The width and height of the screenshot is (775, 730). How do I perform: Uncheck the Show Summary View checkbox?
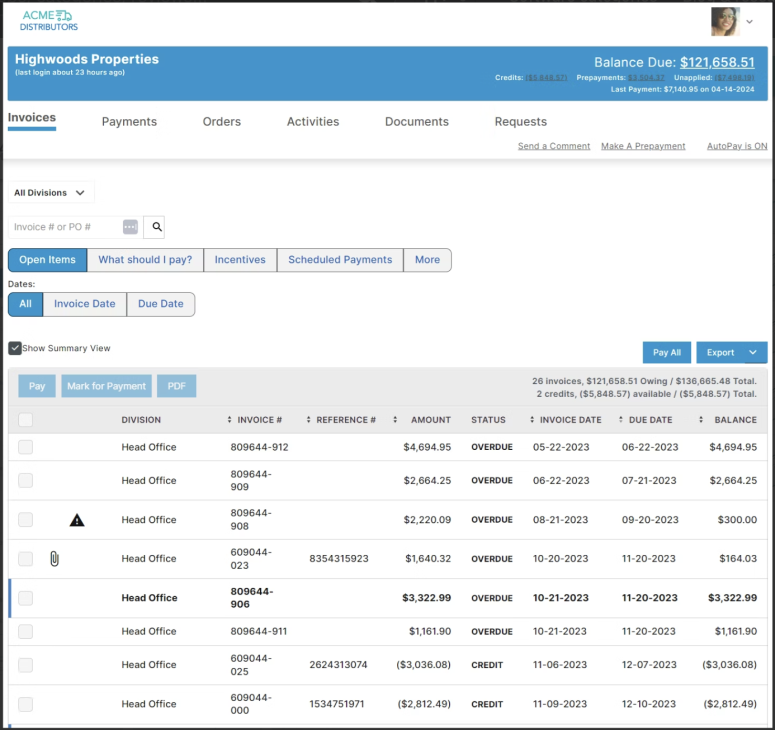pos(15,348)
